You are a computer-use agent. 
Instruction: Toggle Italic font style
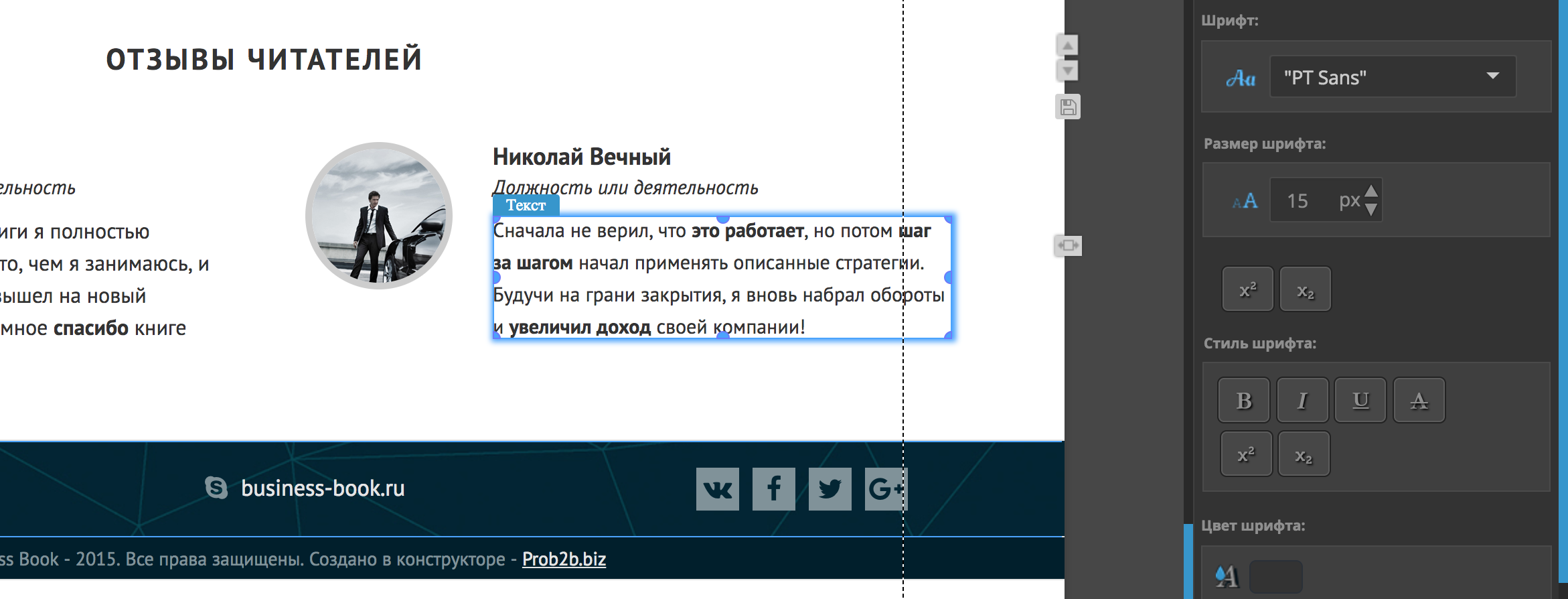coord(1302,400)
